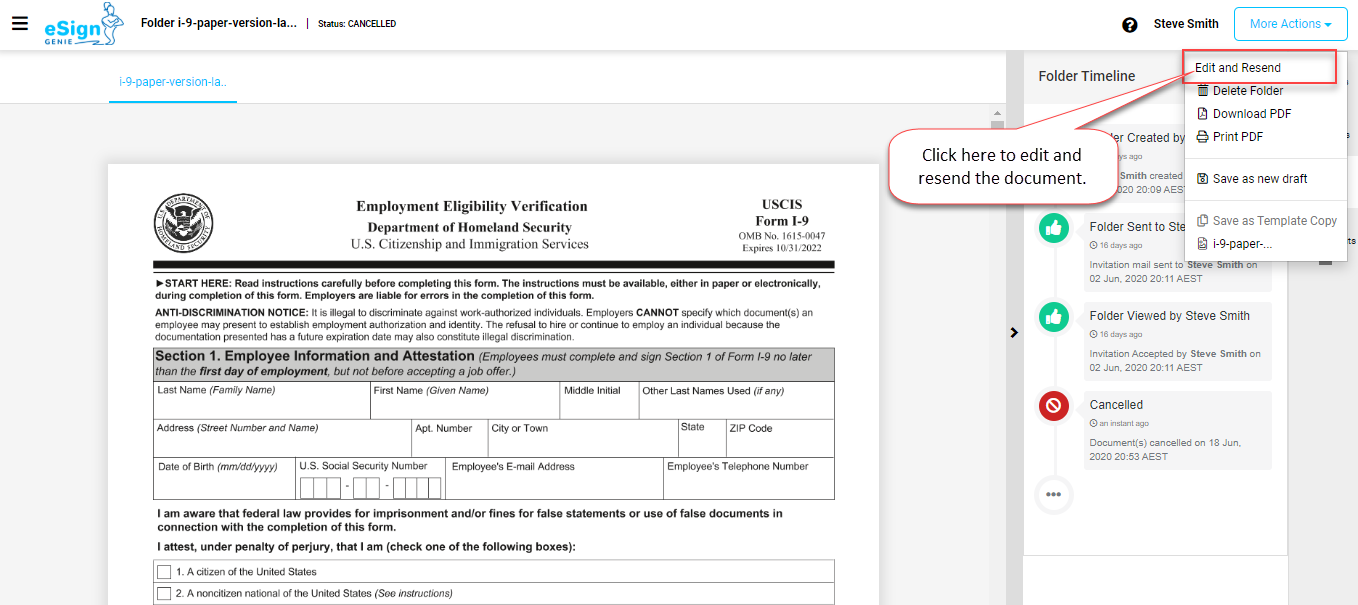
Task: Click the PDF icon beside Download PDF
Action: click(1203, 114)
